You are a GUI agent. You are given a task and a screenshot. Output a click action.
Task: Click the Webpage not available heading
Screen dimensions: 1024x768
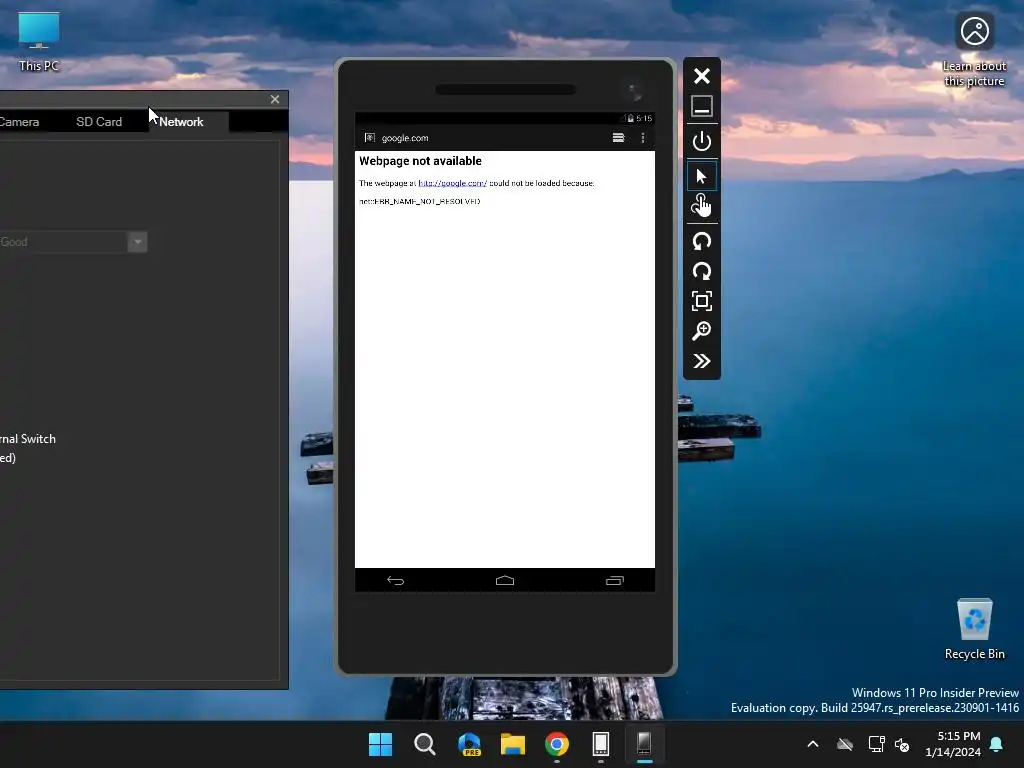[x=421, y=161]
